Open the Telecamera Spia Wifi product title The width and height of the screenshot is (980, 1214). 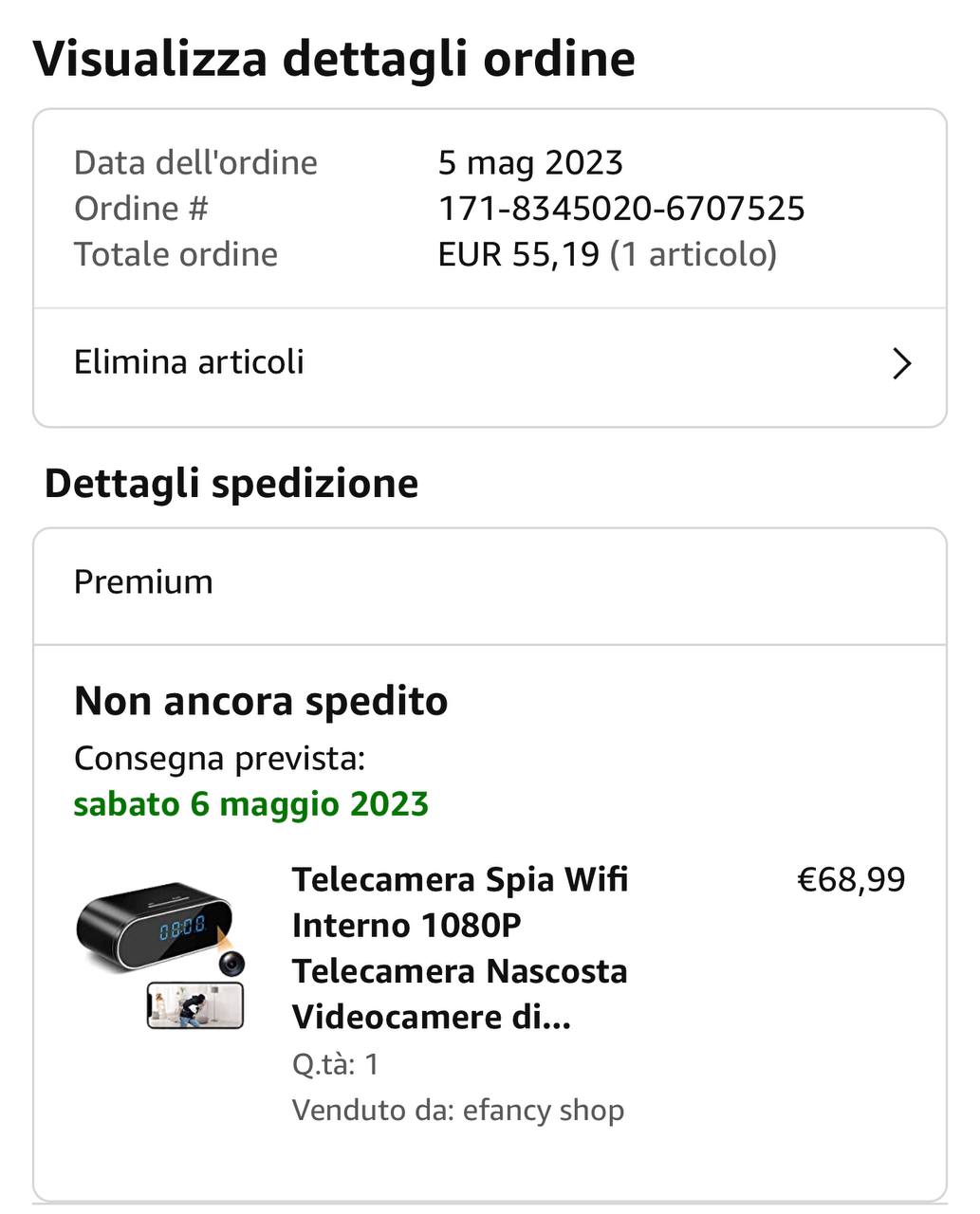coord(460,947)
